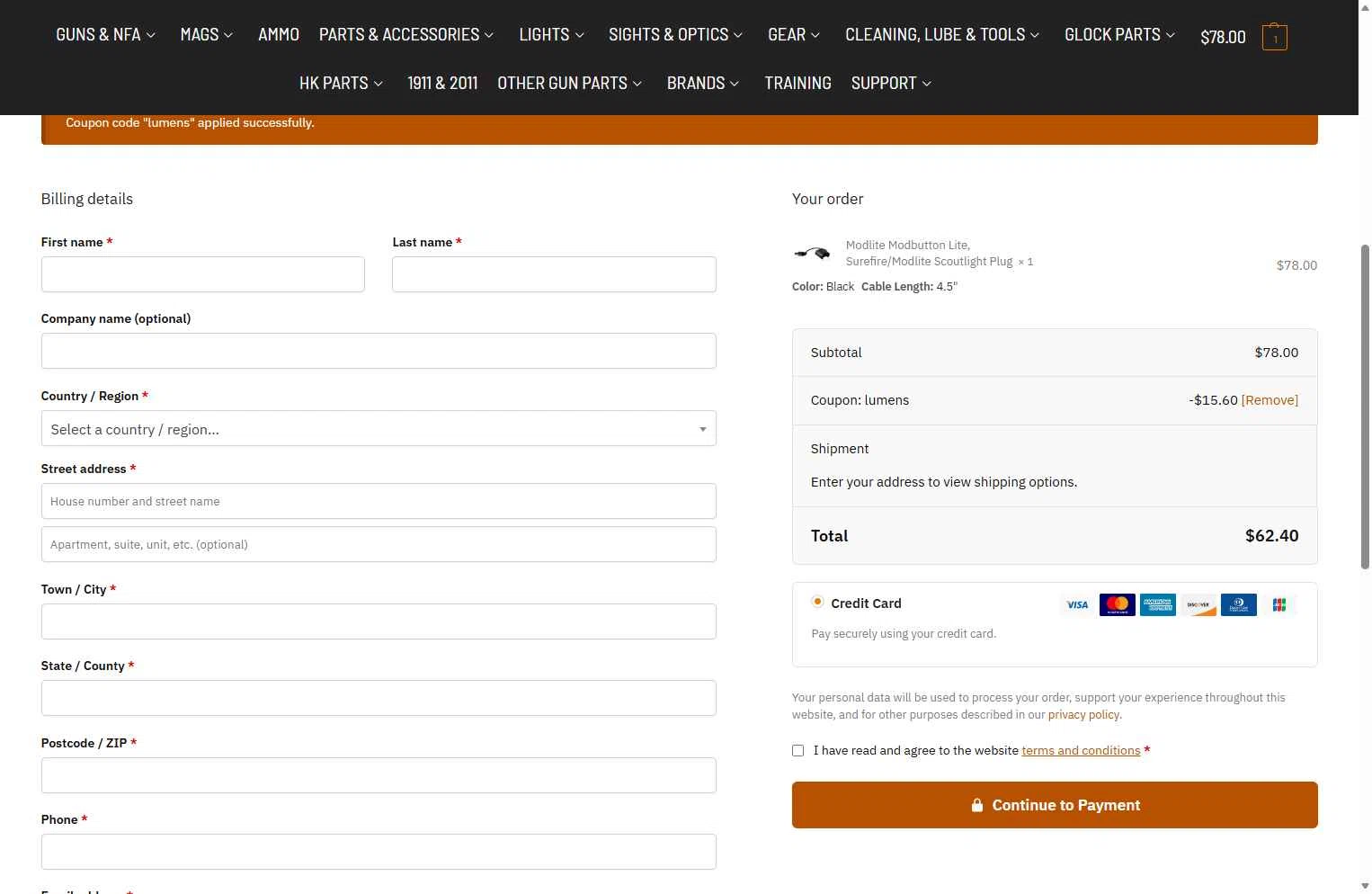The width and height of the screenshot is (1372, 894).
Task: Remove the lumens coupon
Action: 1270,400
